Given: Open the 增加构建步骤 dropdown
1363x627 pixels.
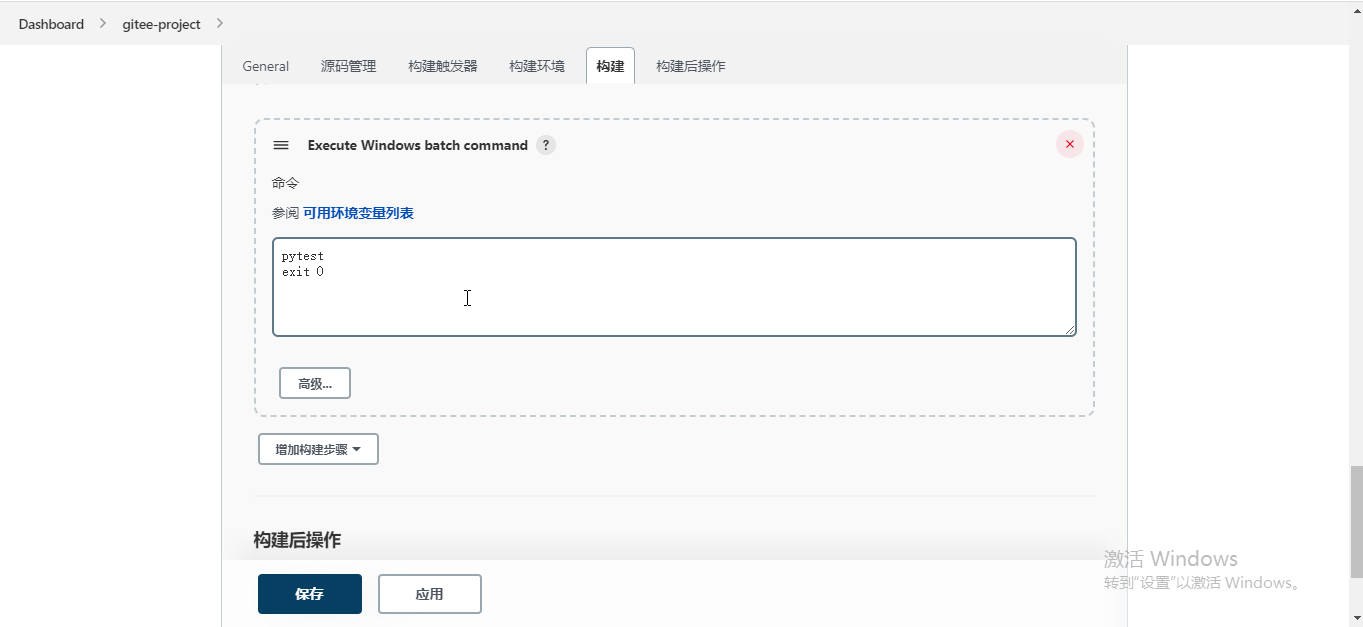Looking at the screenshot, I should coord(318,449).
